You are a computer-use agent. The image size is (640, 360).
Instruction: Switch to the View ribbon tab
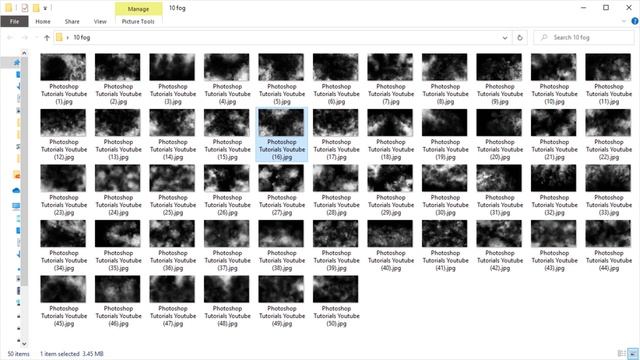(x=100, y=21)
